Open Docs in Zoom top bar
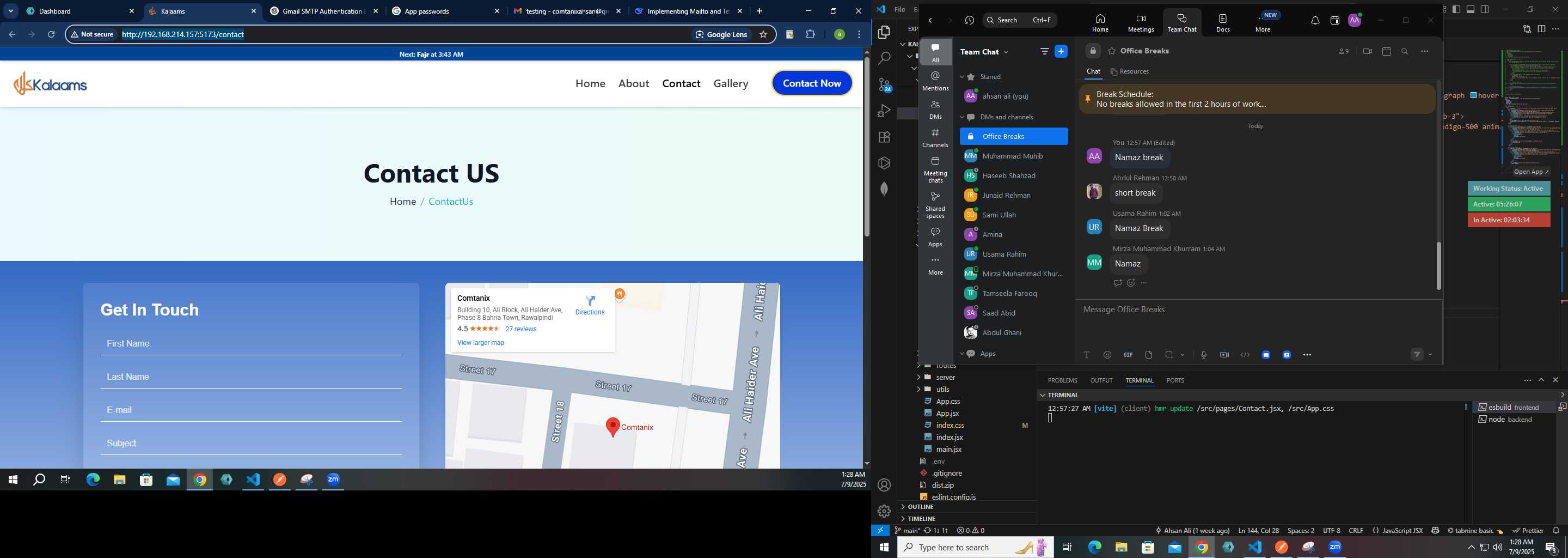Image resolution: width=1568 pixels, height=558 pixels. [x=1222, y=22]
